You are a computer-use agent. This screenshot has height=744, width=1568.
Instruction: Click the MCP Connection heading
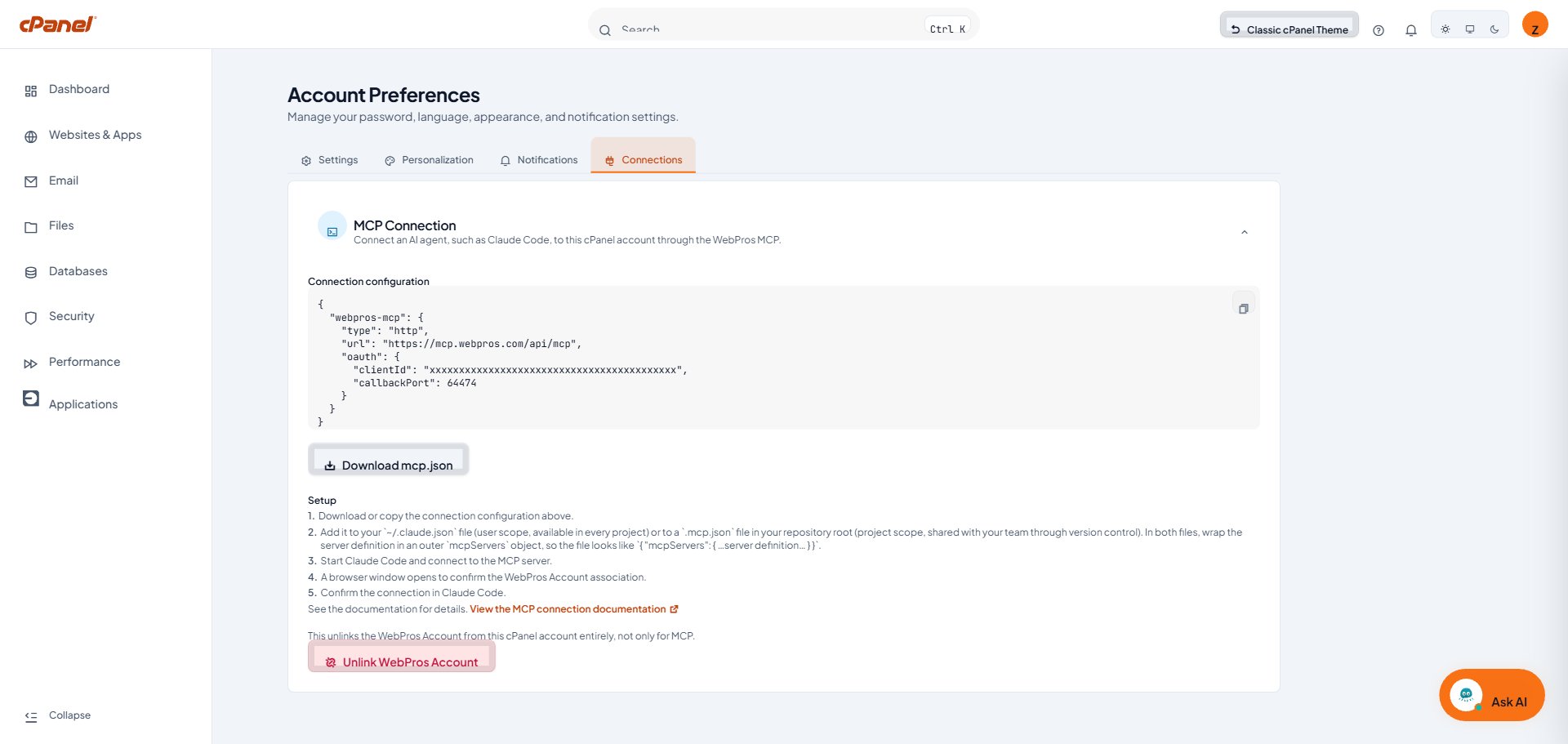coord(405,225)
